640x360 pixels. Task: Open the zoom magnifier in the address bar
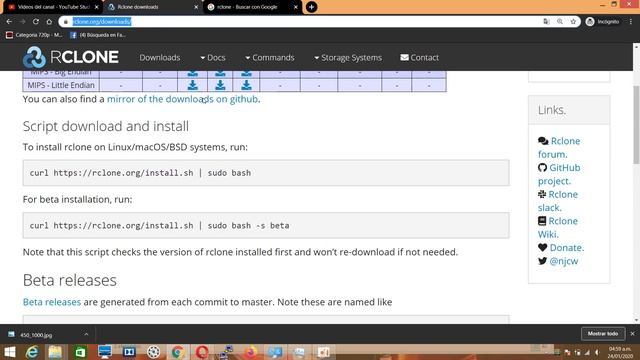point(560,21)
